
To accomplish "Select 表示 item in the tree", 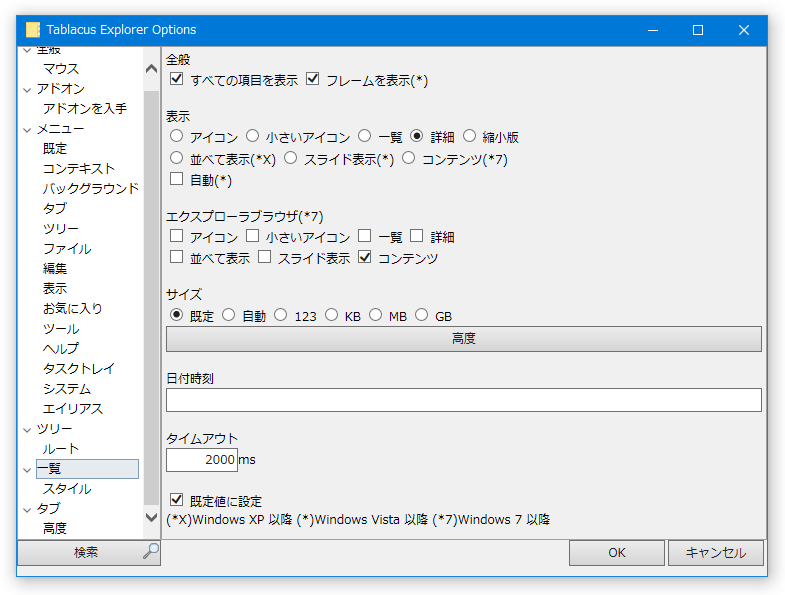I will coord(55,288).
